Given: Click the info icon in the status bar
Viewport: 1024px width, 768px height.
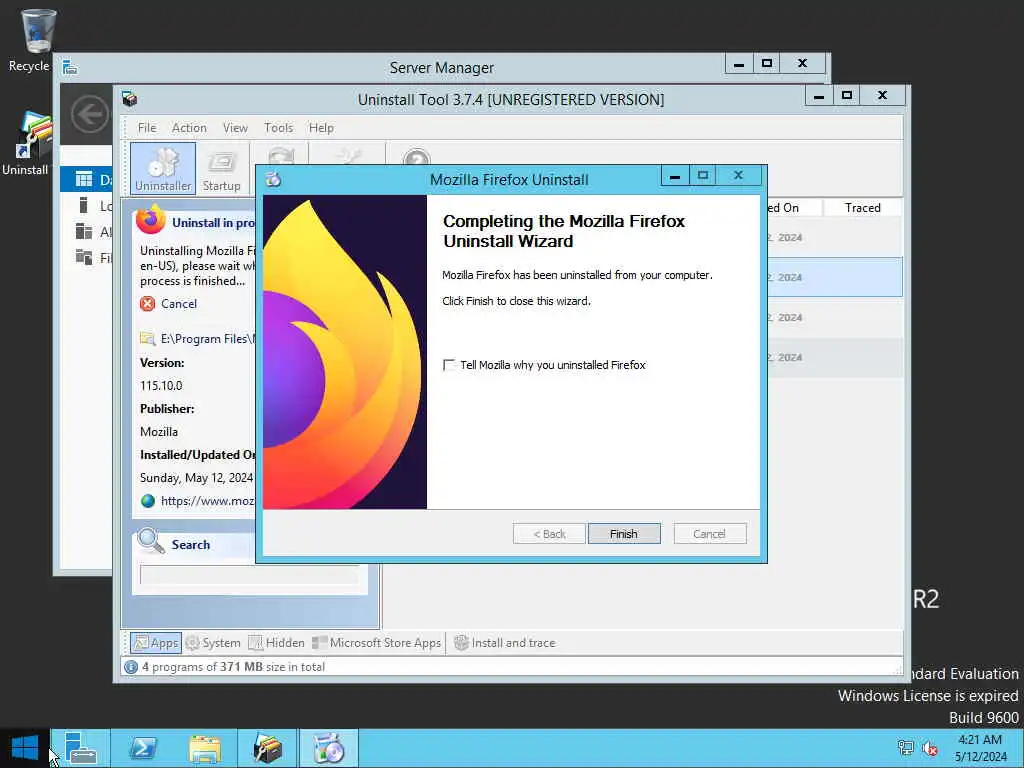Looking at the screenshot, I should (131, 667).
